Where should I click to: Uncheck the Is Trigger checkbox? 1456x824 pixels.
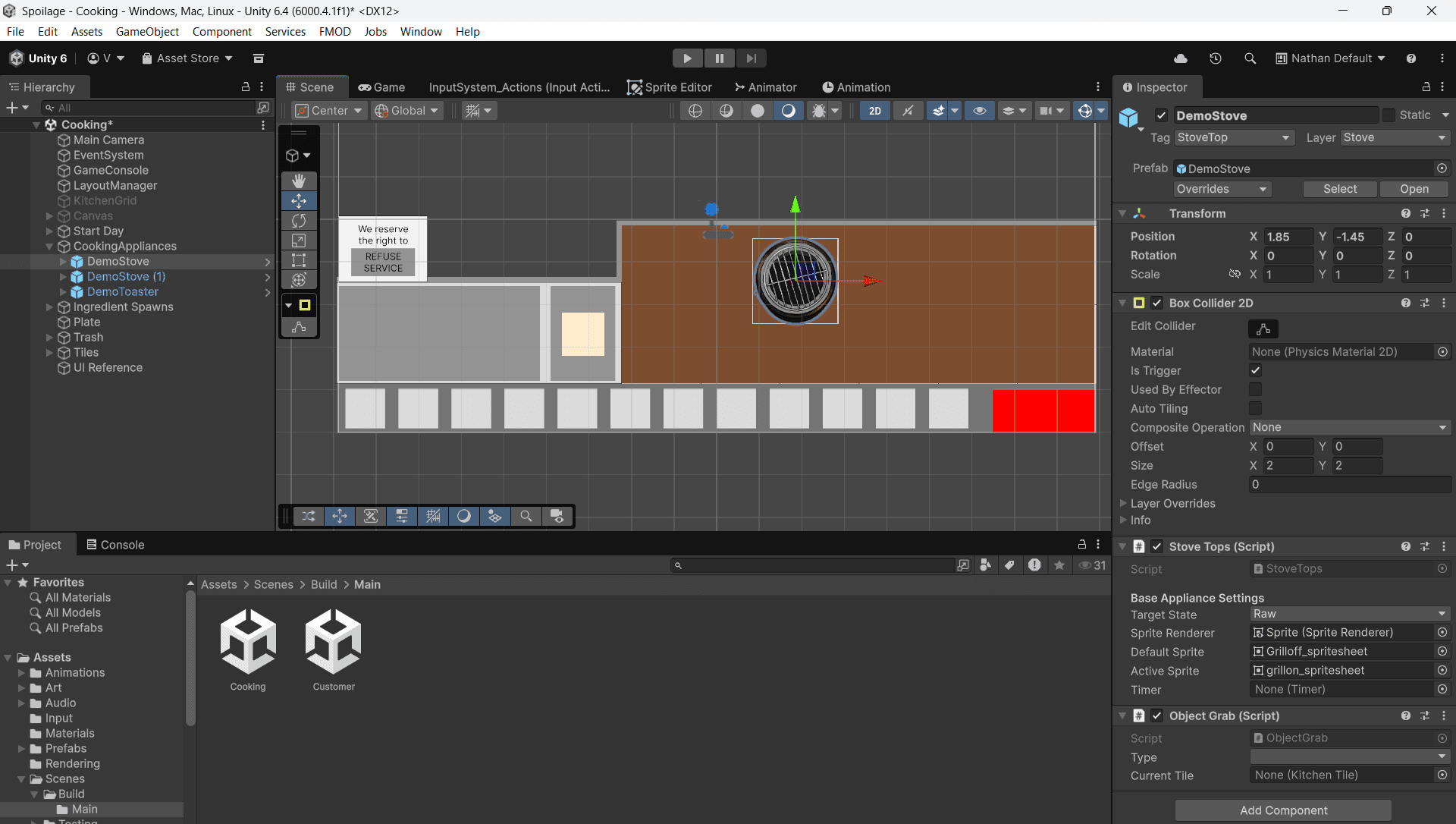point(1256,370)
